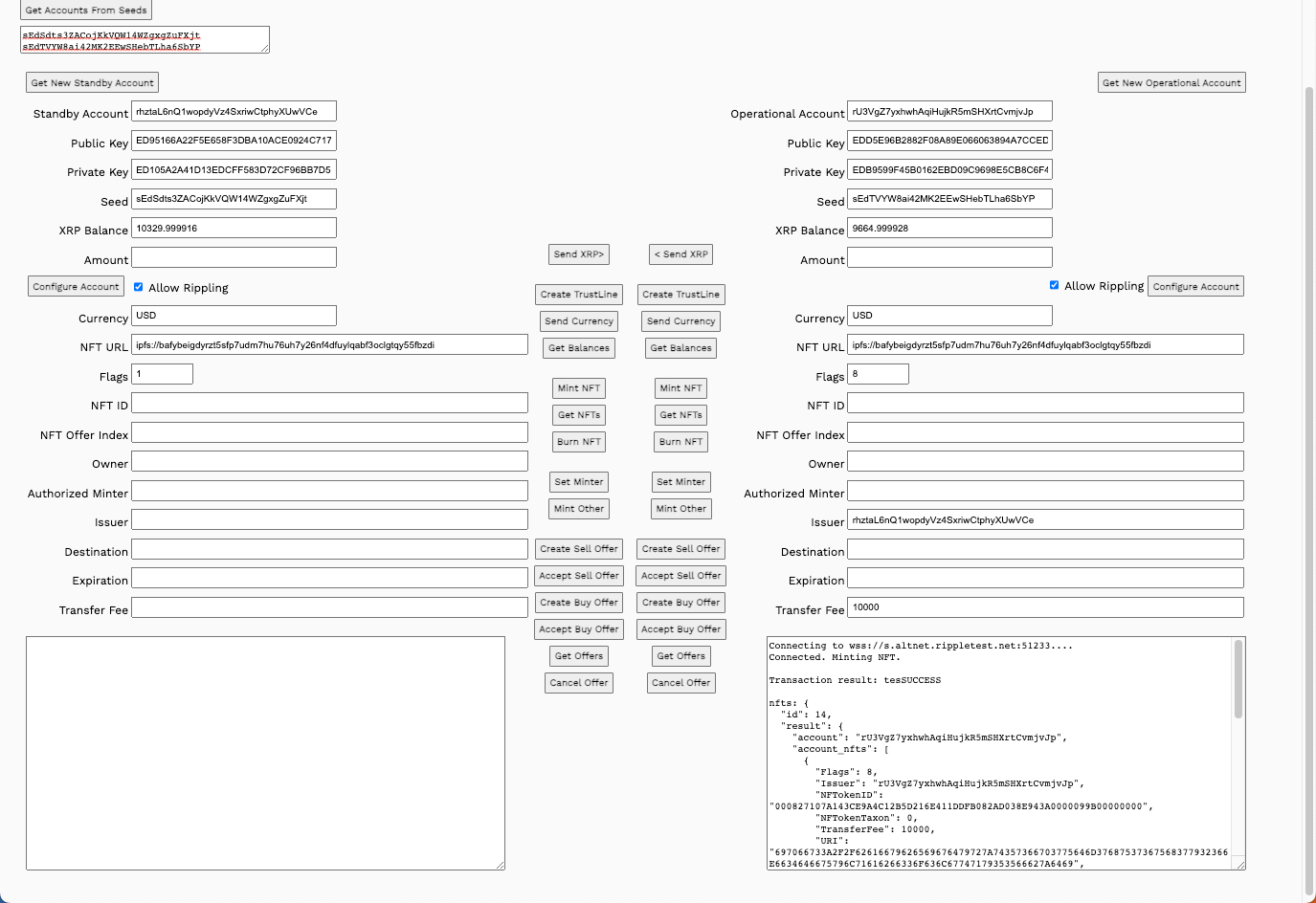Click the operational Transfer Fee field showing 10000
This screenshot has height=903, width=1316.
click(1045, 607)
